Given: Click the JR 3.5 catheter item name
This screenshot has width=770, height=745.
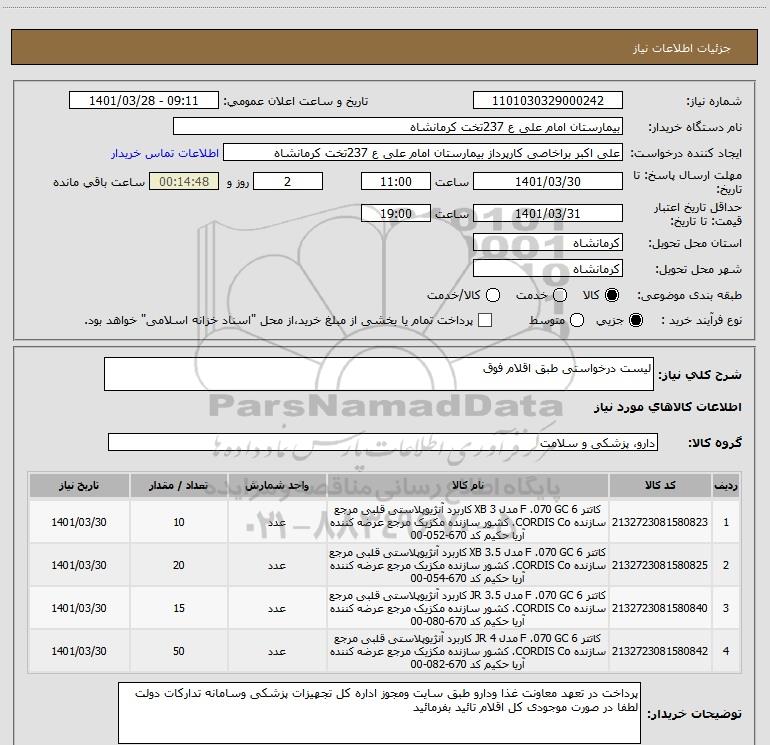Looking at the screenshot, I should click(x=468, y=608).
